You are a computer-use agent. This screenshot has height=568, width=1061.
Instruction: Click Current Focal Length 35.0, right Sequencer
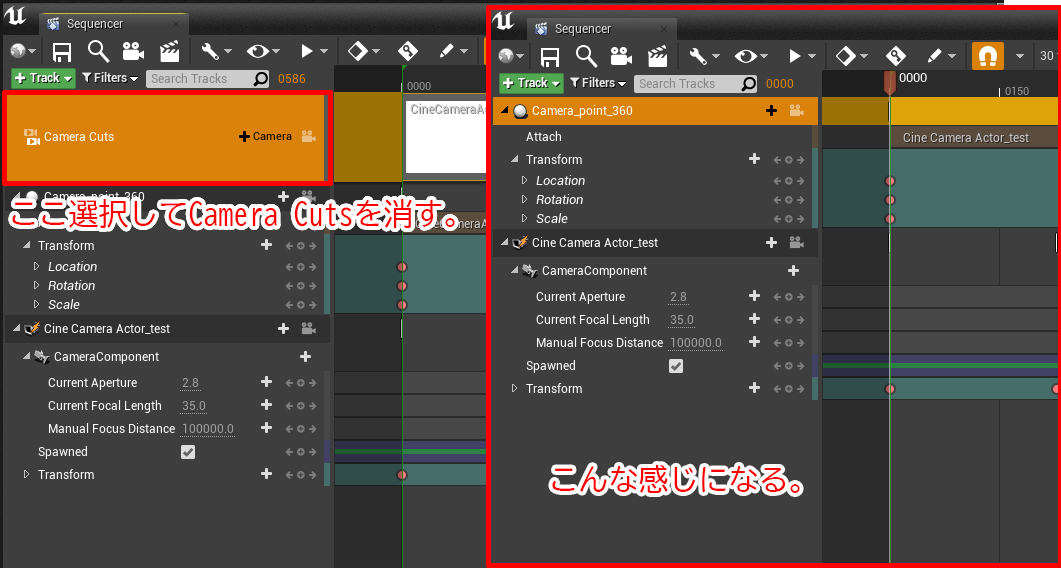pos(681,320)
